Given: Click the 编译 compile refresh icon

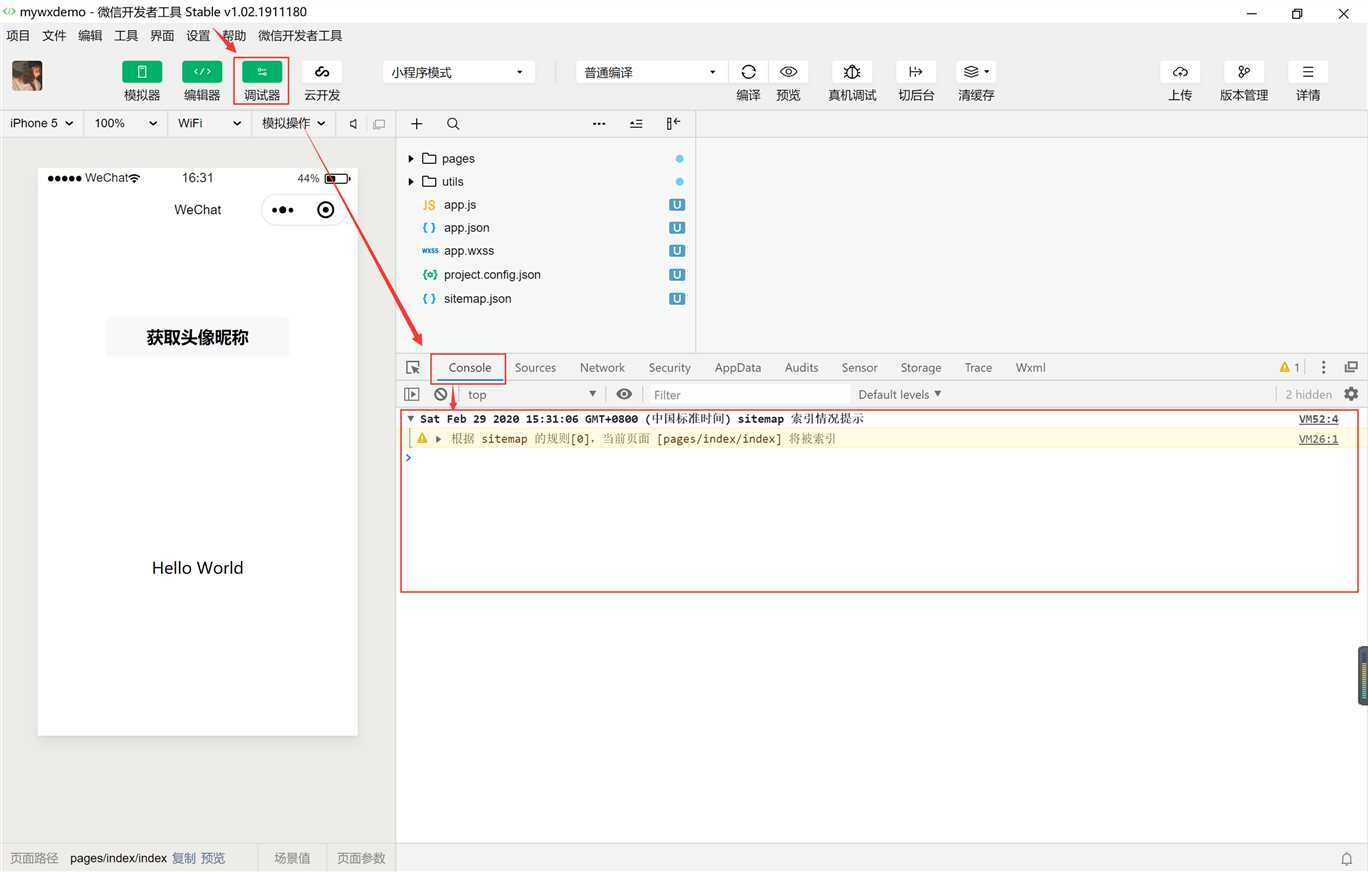Looking at the screenshot, I should pyautogui.click(x=748, y=72).
